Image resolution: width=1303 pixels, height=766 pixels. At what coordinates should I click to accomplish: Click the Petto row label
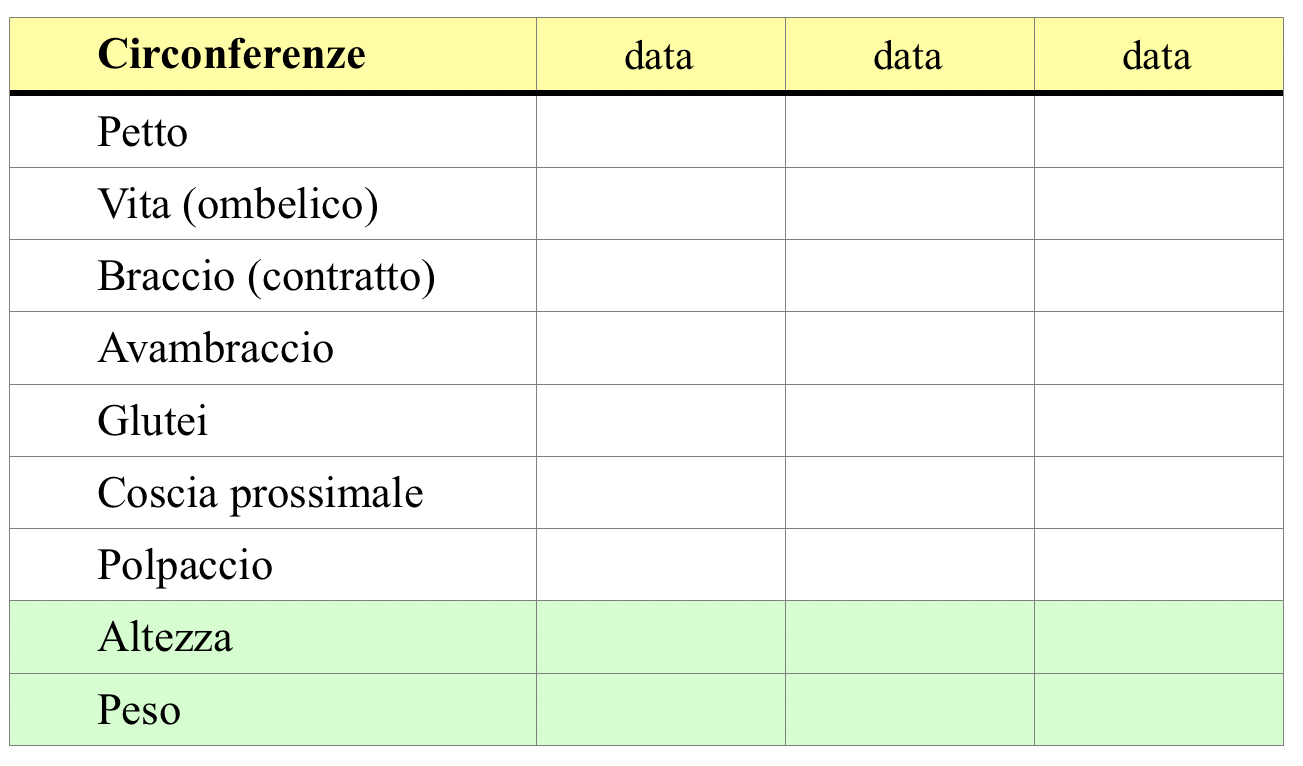click(143, 132)
